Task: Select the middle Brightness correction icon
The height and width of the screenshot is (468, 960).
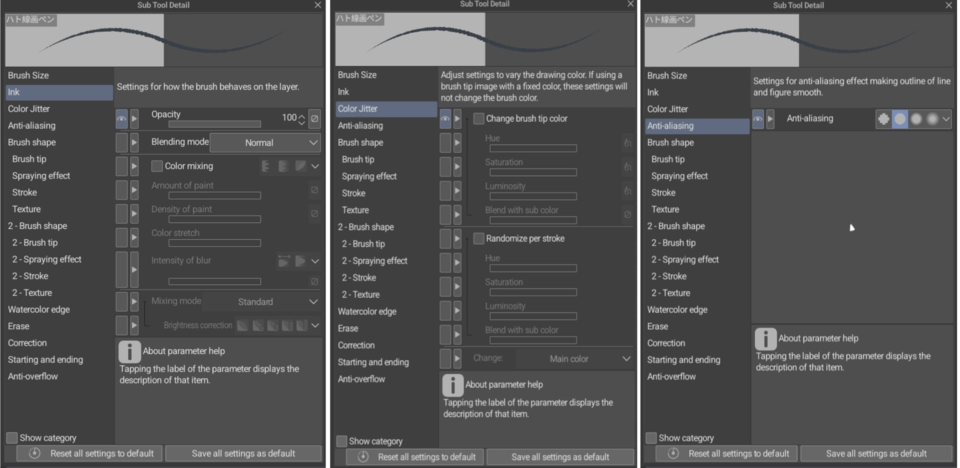Action: pos(272,325)
